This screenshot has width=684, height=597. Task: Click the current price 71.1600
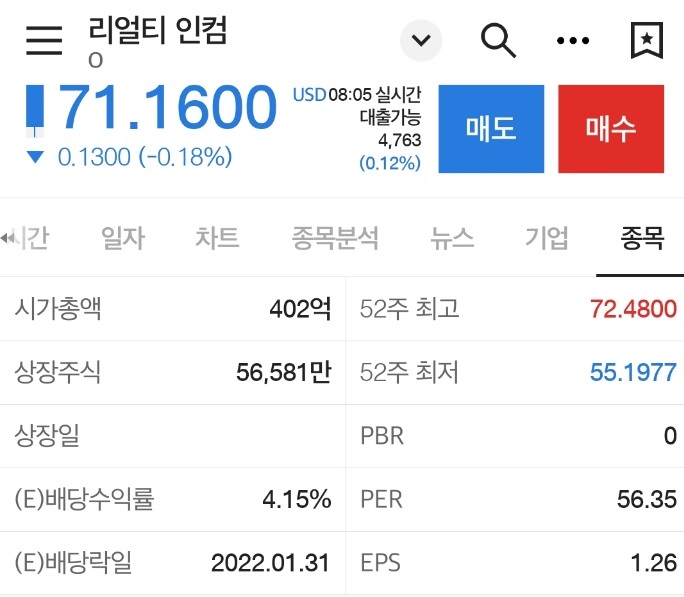pyautogui.click(x=168, y=107)
